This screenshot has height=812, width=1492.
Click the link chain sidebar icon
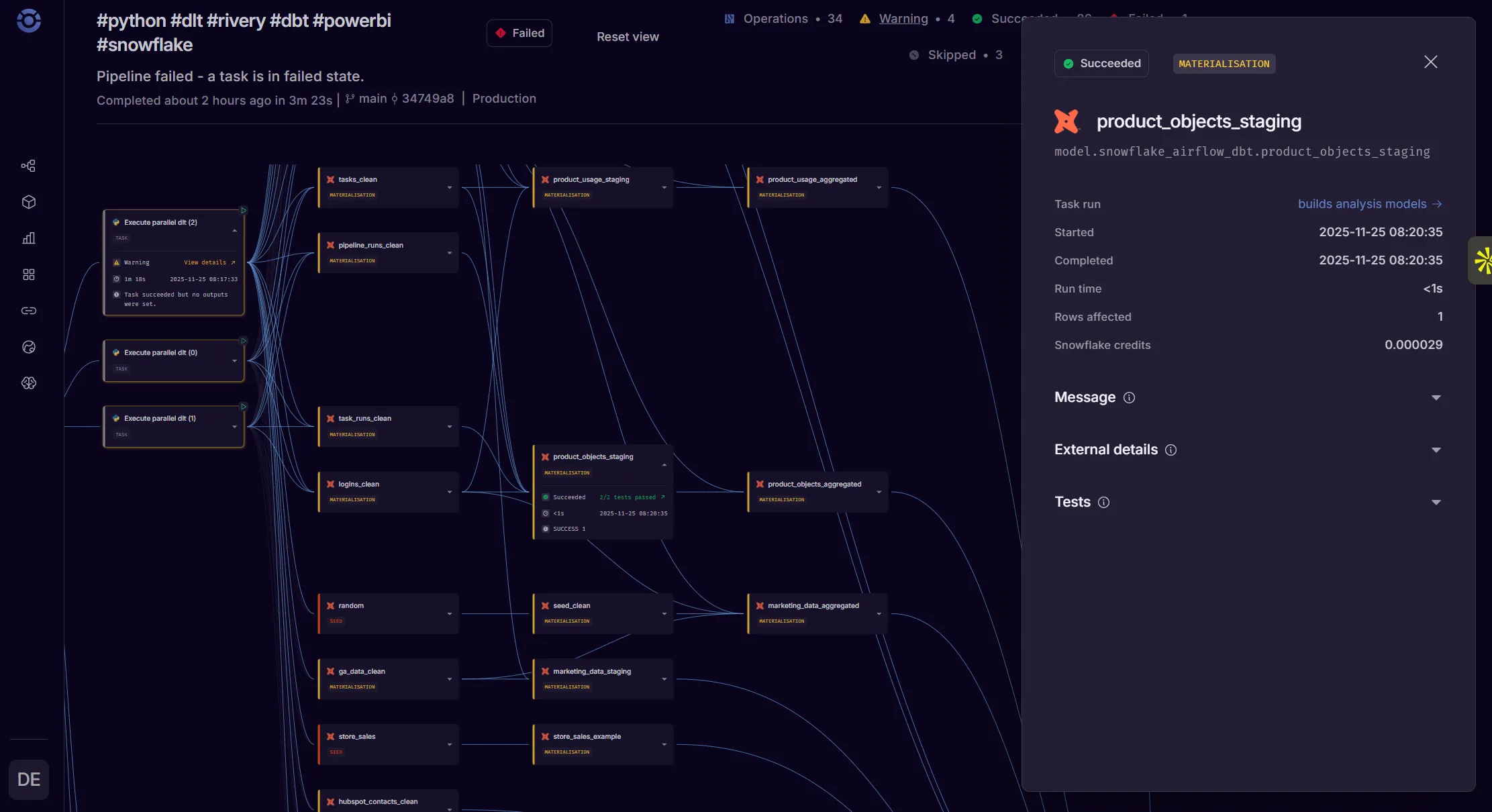coord(28,311)
